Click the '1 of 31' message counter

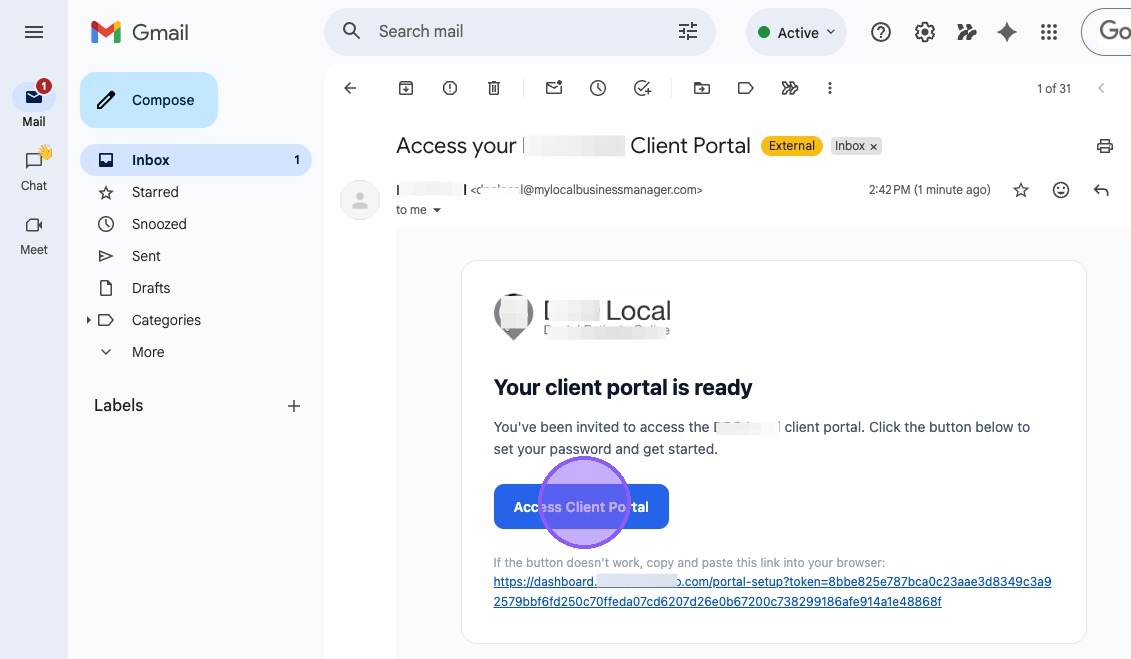(x=1054, y=89)
